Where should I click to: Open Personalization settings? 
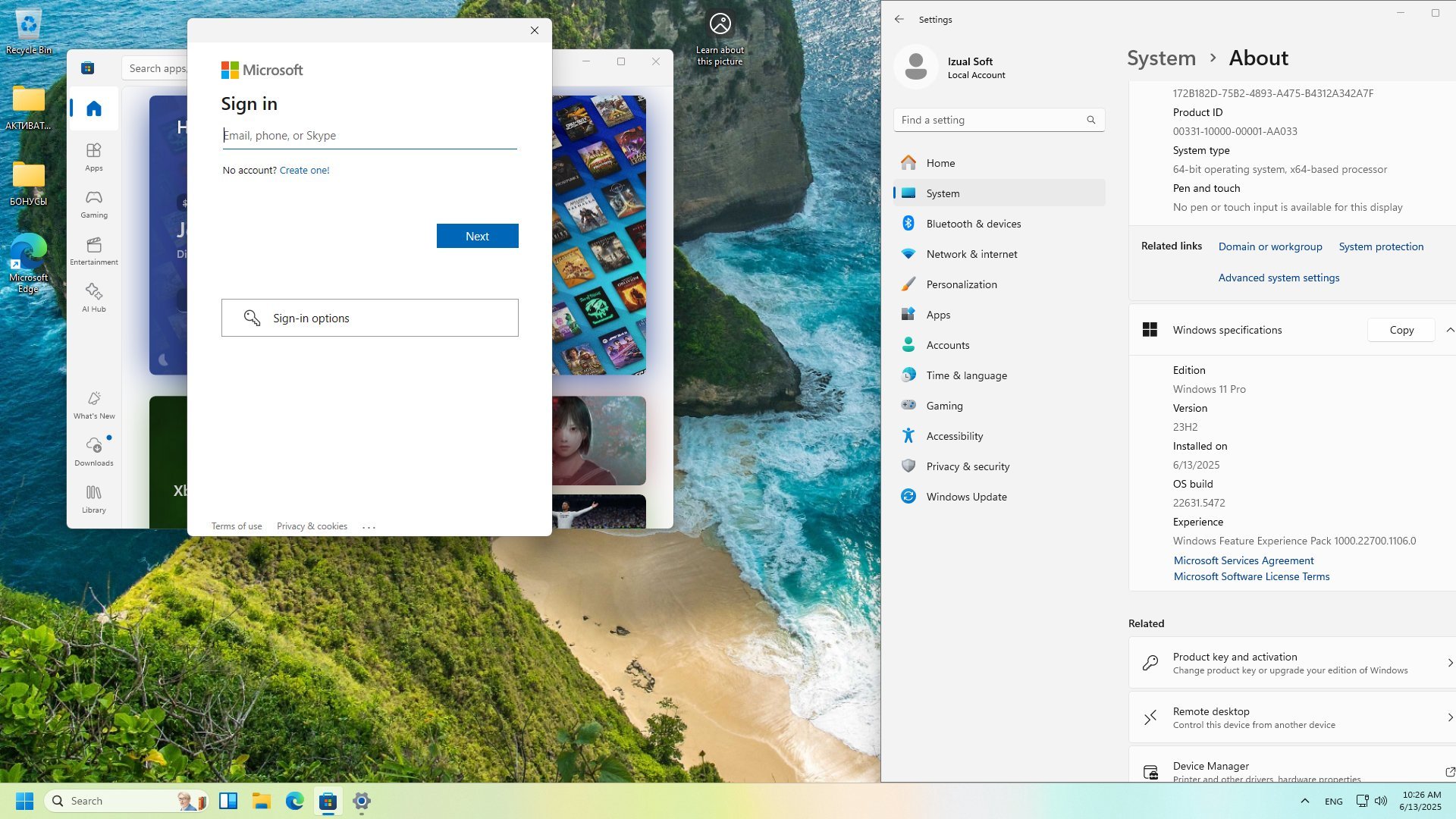pyautogui.click(x=999, y=284)
